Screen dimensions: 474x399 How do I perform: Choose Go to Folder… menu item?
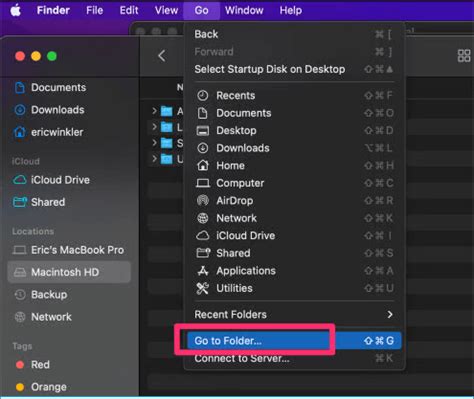pos(294,341)
